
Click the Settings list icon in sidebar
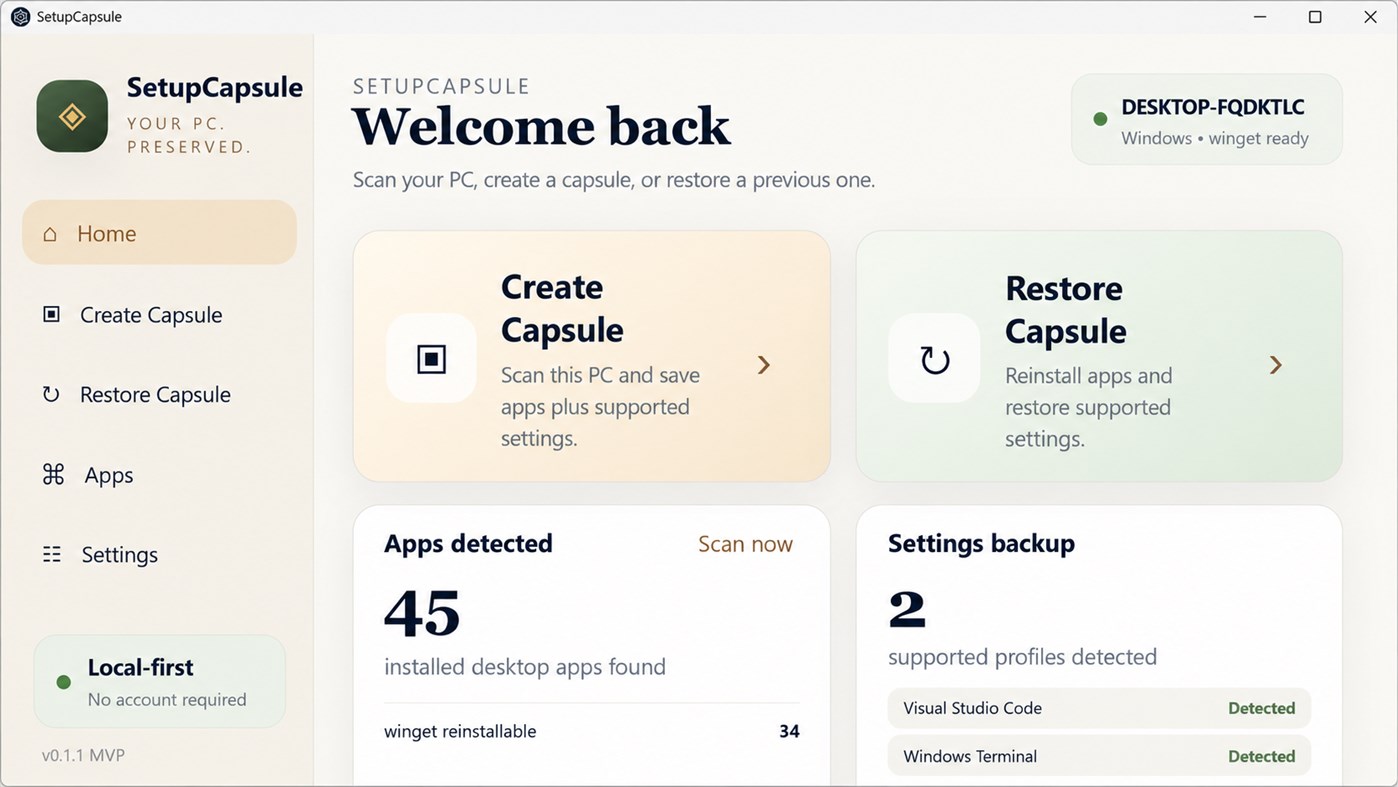52,554
